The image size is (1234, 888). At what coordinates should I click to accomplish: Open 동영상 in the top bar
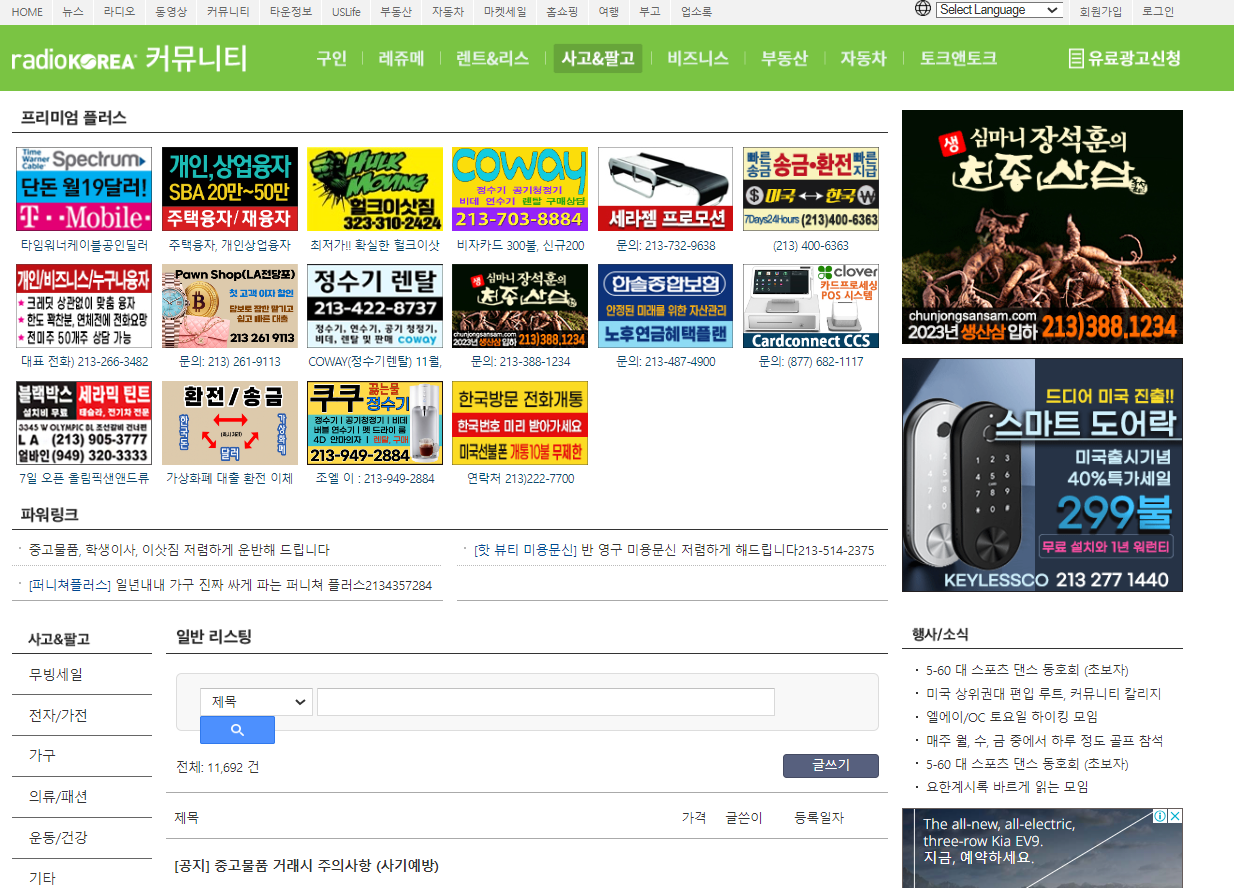coord(172,12)
